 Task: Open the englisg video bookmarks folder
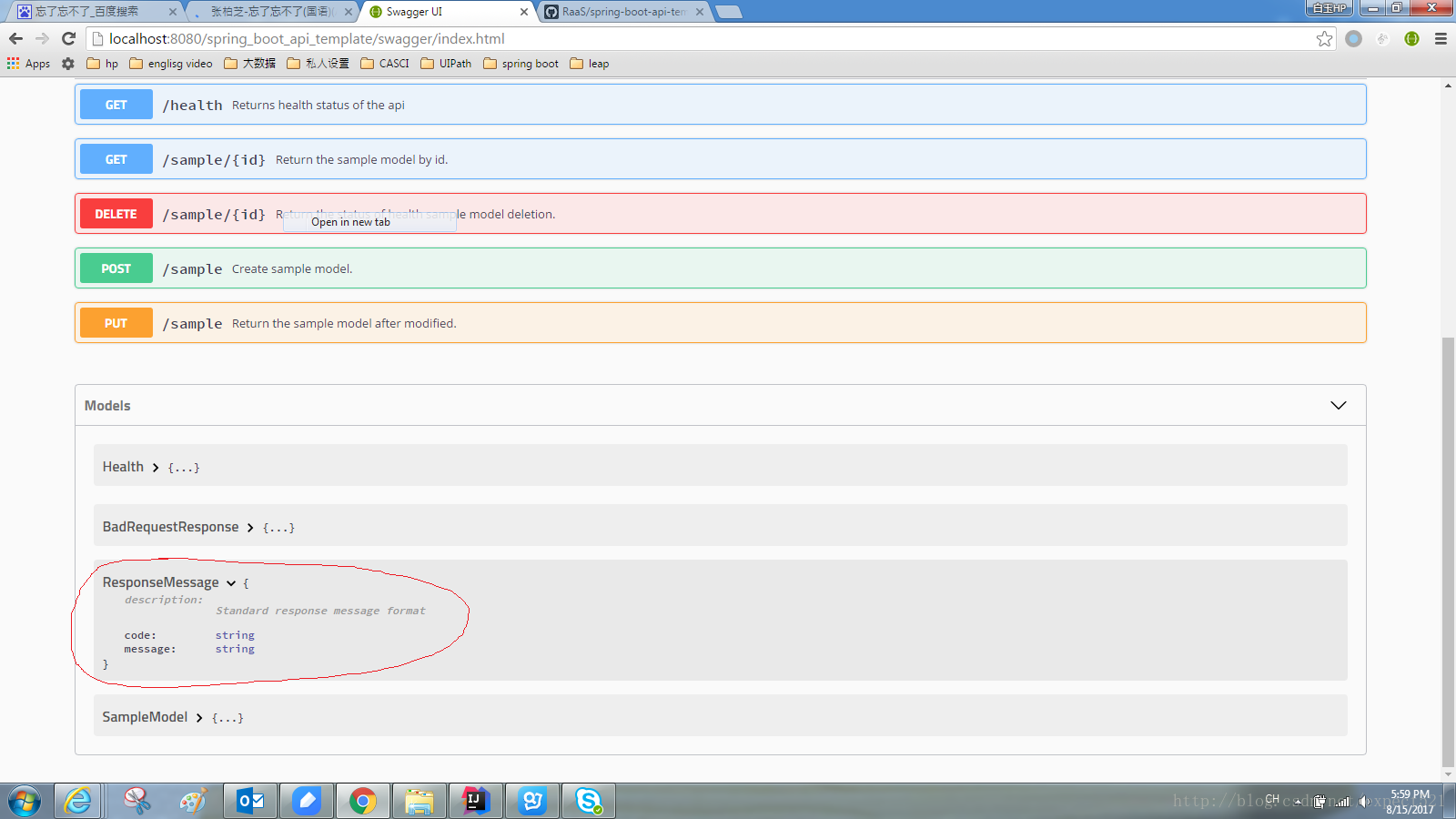pyautogui.click(x=171, y=63)
